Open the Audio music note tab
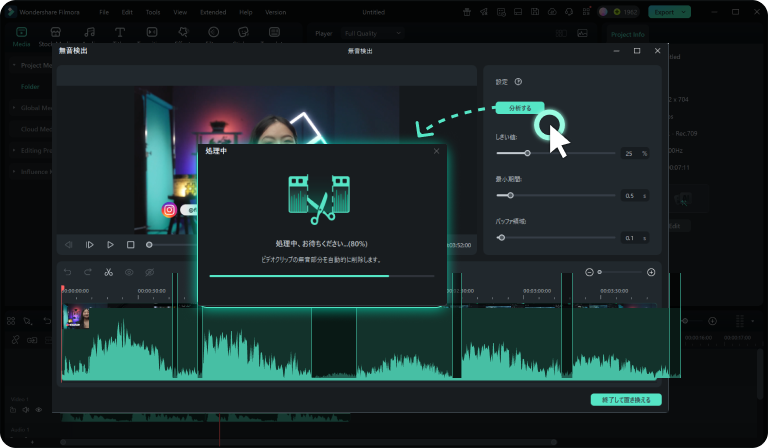This screenshot has height=448, width=768. coord(89,32)
